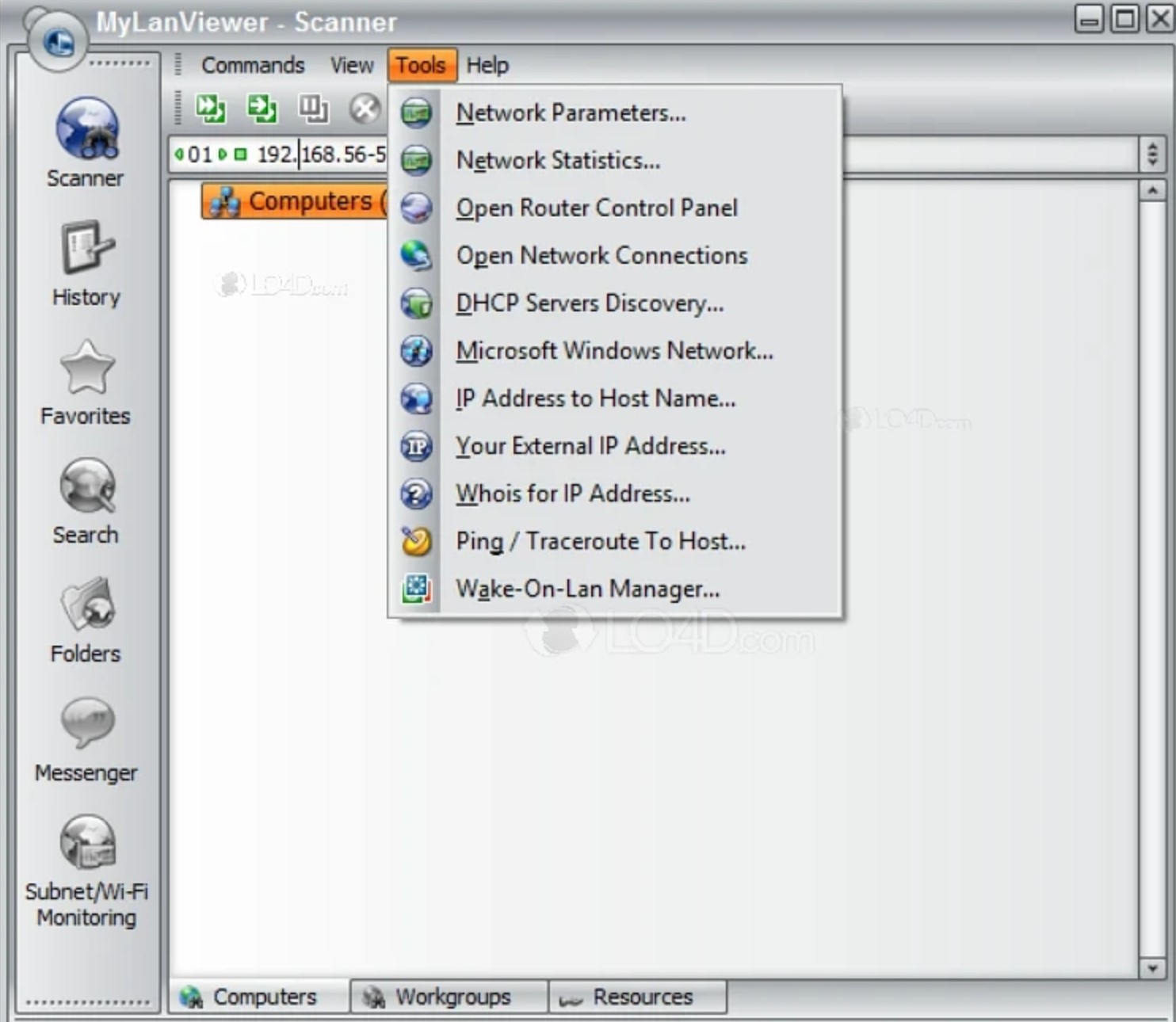Click the second green full scan toolbar icon

coord(262,109)
